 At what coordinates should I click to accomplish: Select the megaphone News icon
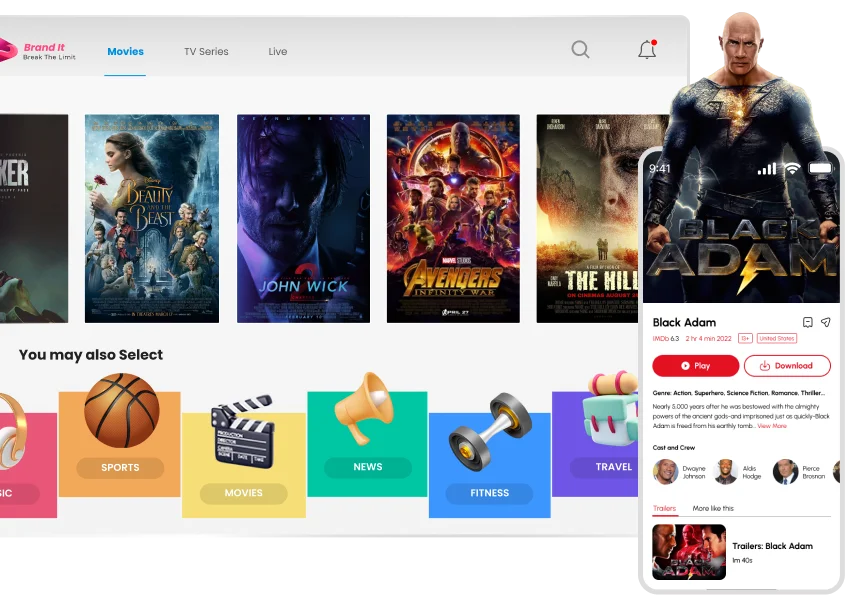[364, 407]
